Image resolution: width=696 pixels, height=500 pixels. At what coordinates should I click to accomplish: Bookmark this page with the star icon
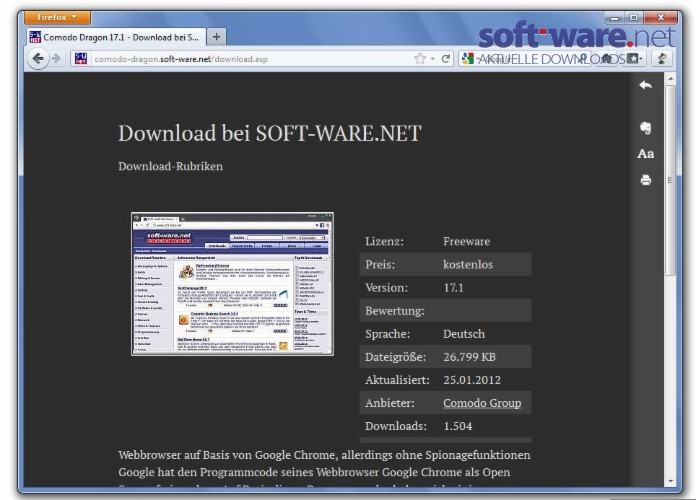coord(419,59)
